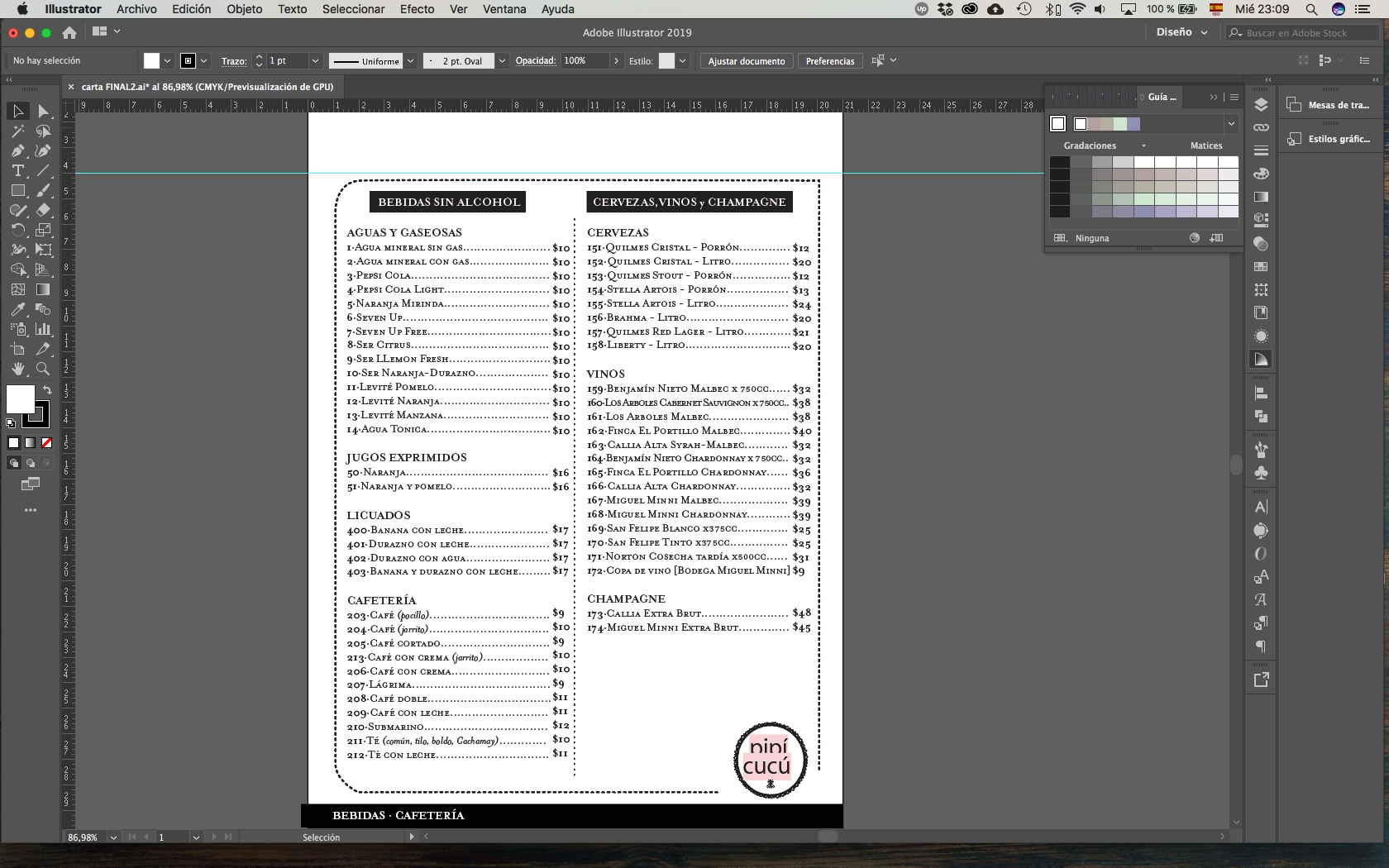Reset to default fill and stroke
This screenshot has height=868, width=1389.
(11, 423)
